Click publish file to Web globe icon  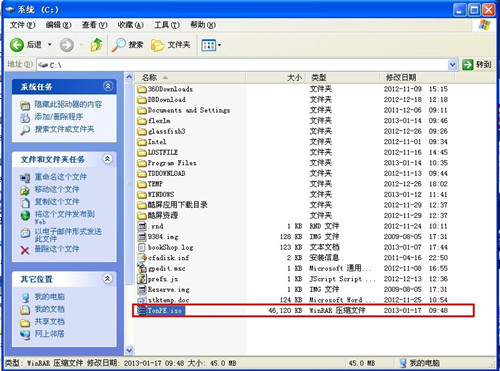(x=25, y=215)
